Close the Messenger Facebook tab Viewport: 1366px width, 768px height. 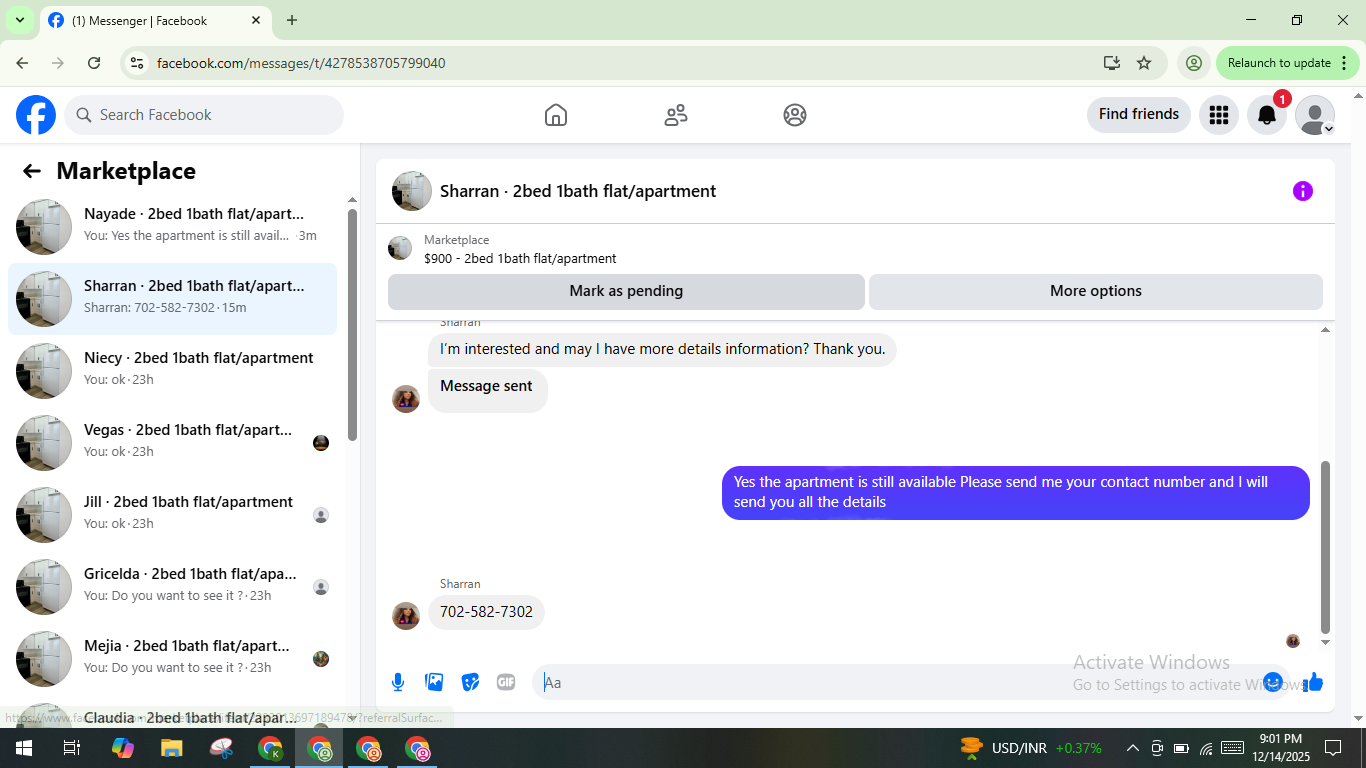pyautogui.click(x=256, y=20)
